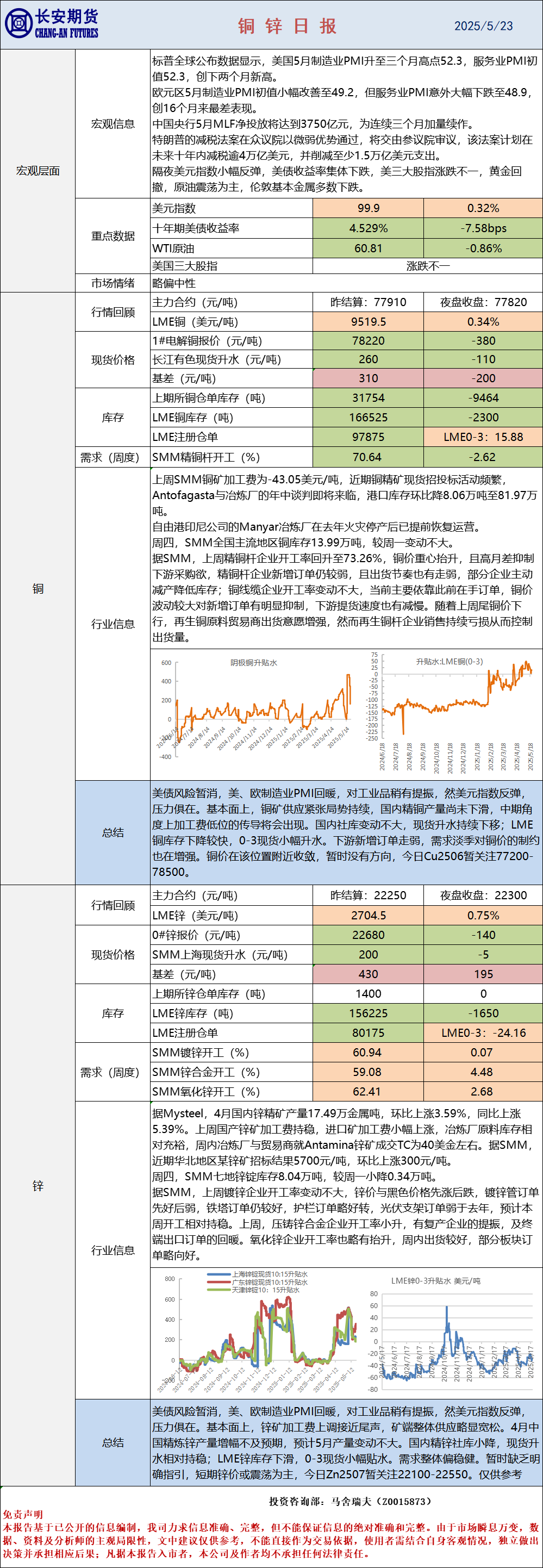Select the 4.48 zinc alloy change cell
The height and width of the screenshot is (1568, 543).
pos(483,1072)
